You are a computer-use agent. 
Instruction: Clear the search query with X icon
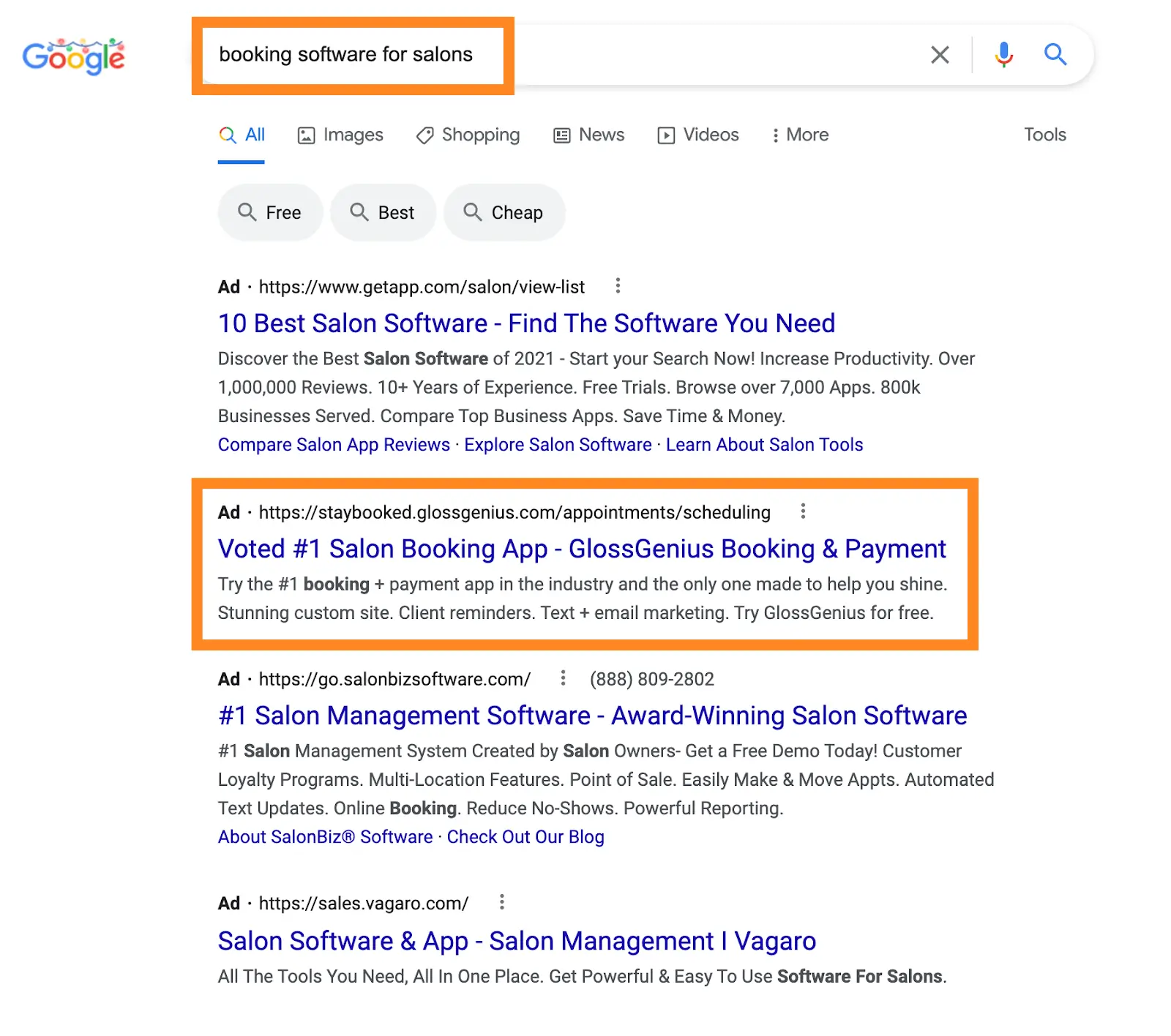point(940,55)
